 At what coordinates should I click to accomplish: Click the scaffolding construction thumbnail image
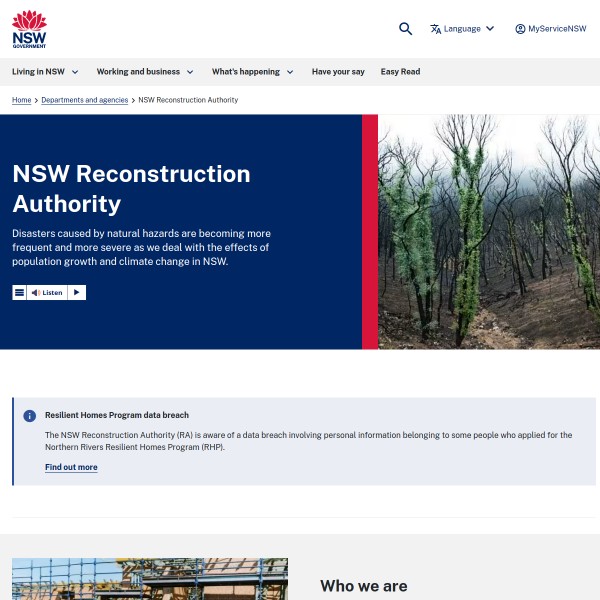[150, 579]
